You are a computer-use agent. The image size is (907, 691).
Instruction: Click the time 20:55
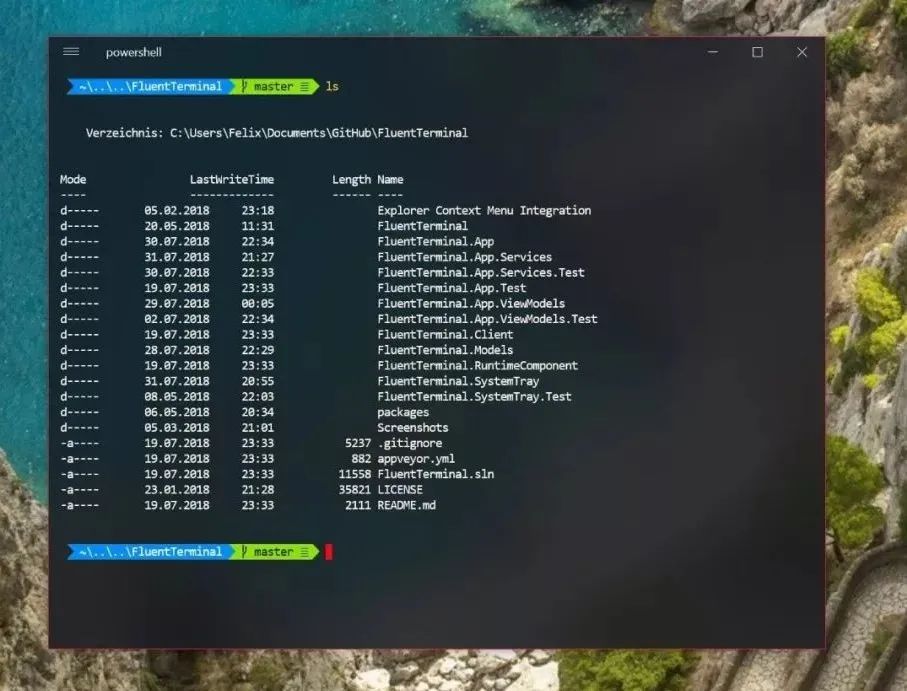pyautogui.click(x=258, y=381)
